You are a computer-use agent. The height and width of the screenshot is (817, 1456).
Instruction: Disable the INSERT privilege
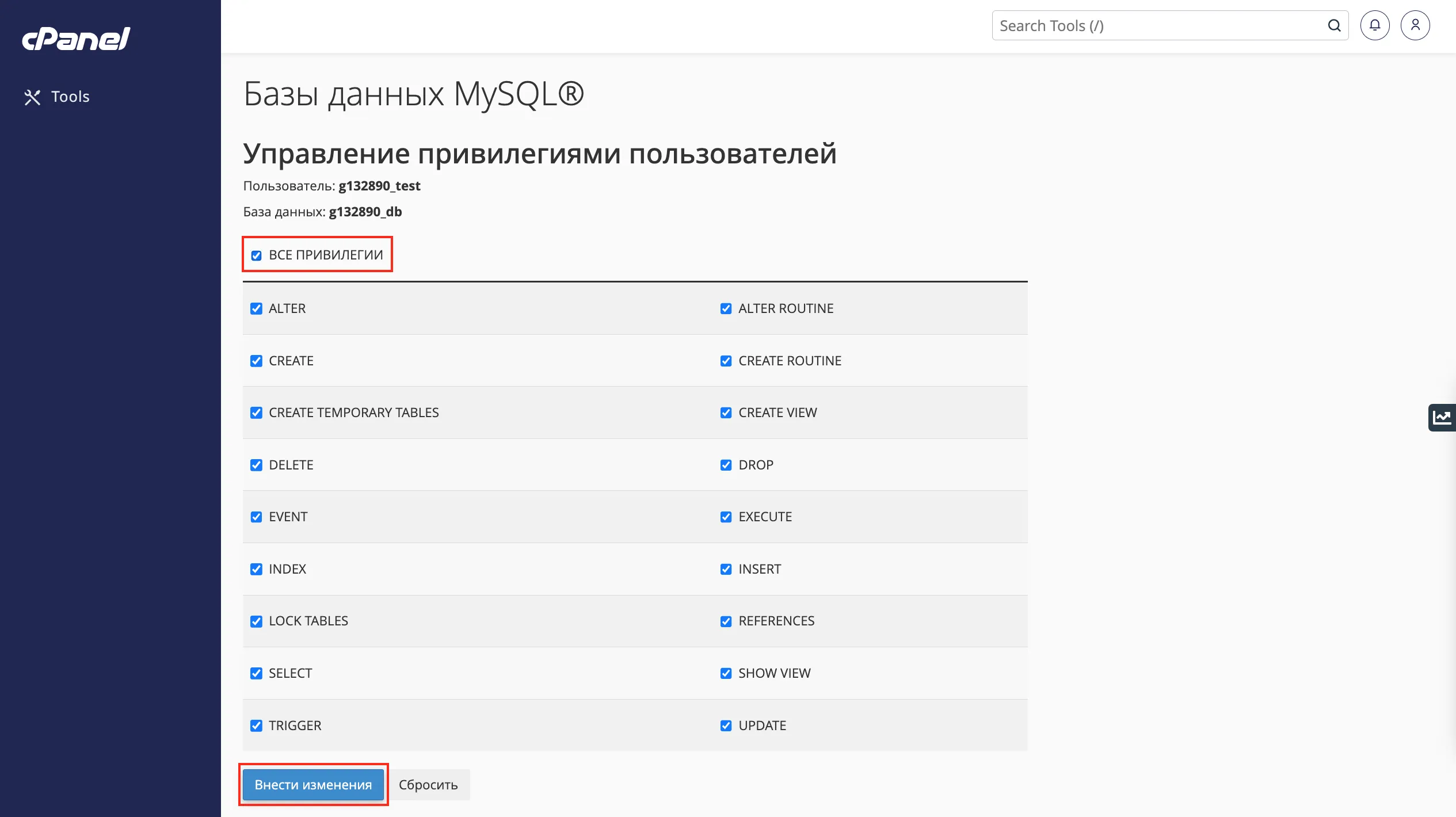point(725,569)
